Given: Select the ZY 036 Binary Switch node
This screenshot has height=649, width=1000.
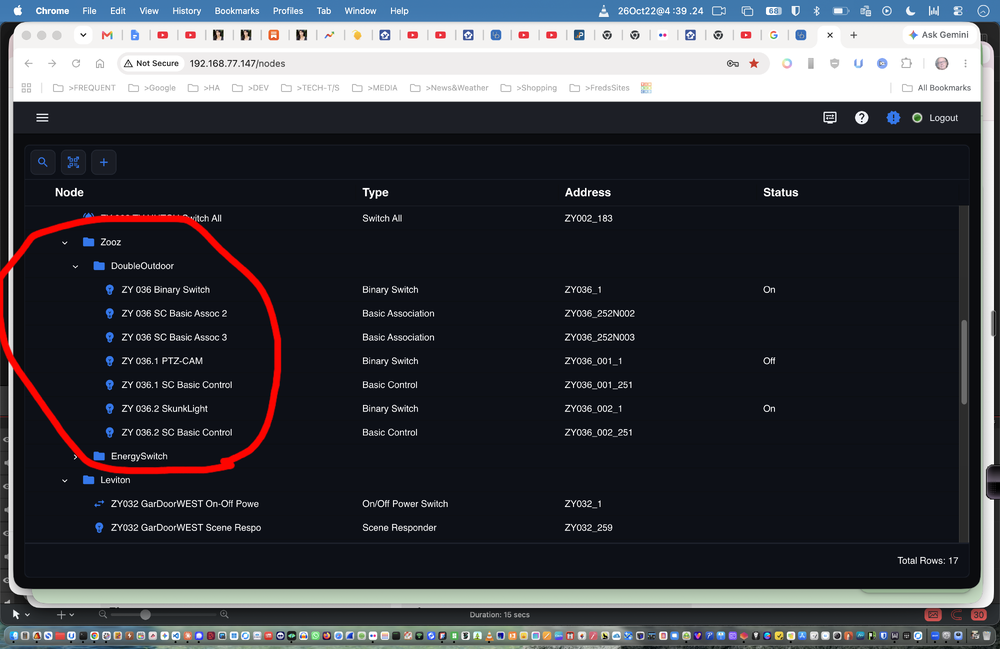Looking at the screenshot, I should point(166,289).
